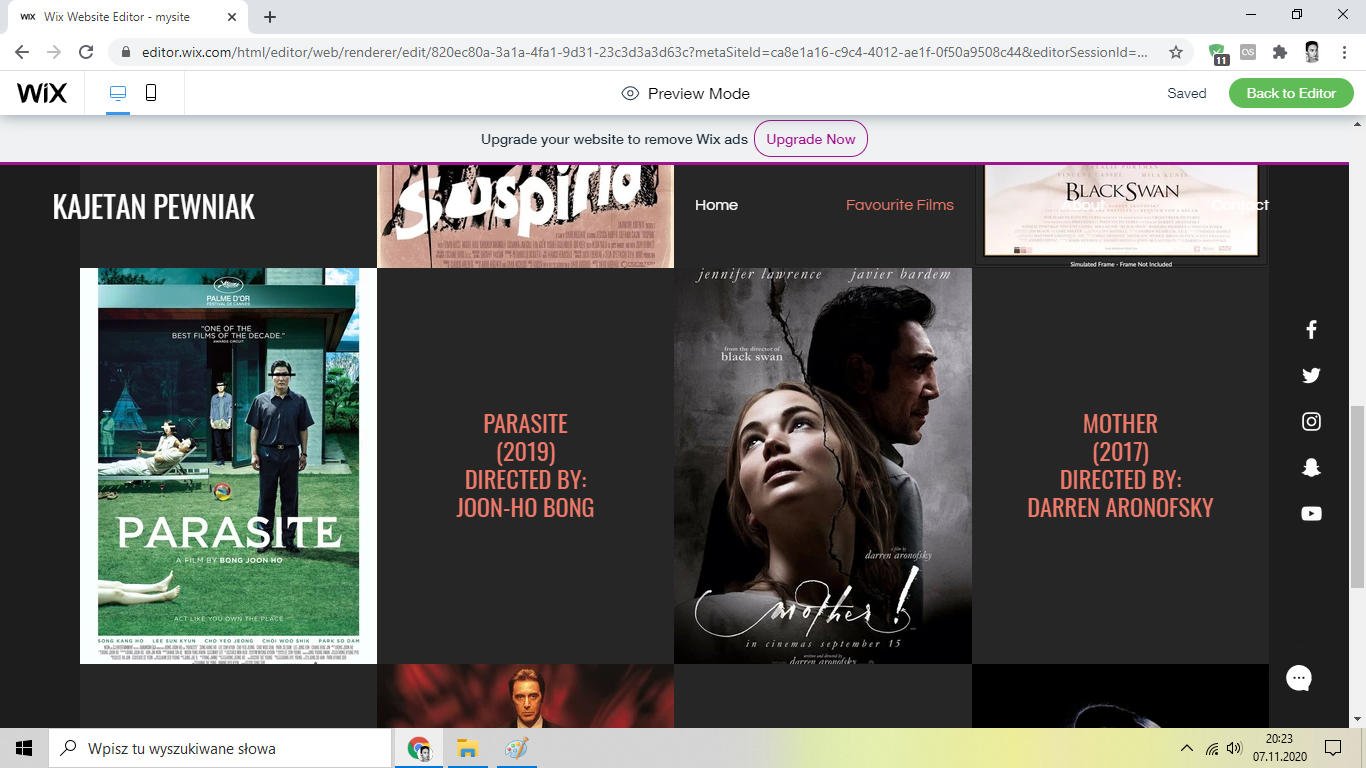Click the network icon in system tray
Viewport: 1366px width, 768px height.
pyautogui.click(x=1211, y=748)
